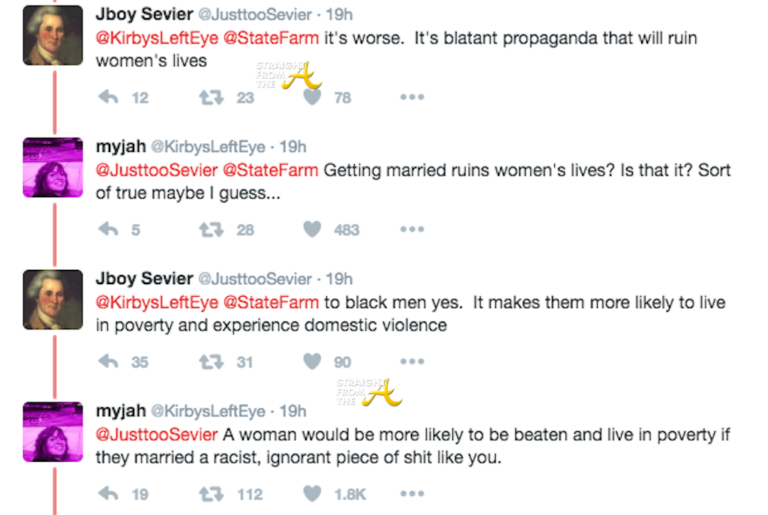Reply to the tweet with 12 replies

click(110, 98)
